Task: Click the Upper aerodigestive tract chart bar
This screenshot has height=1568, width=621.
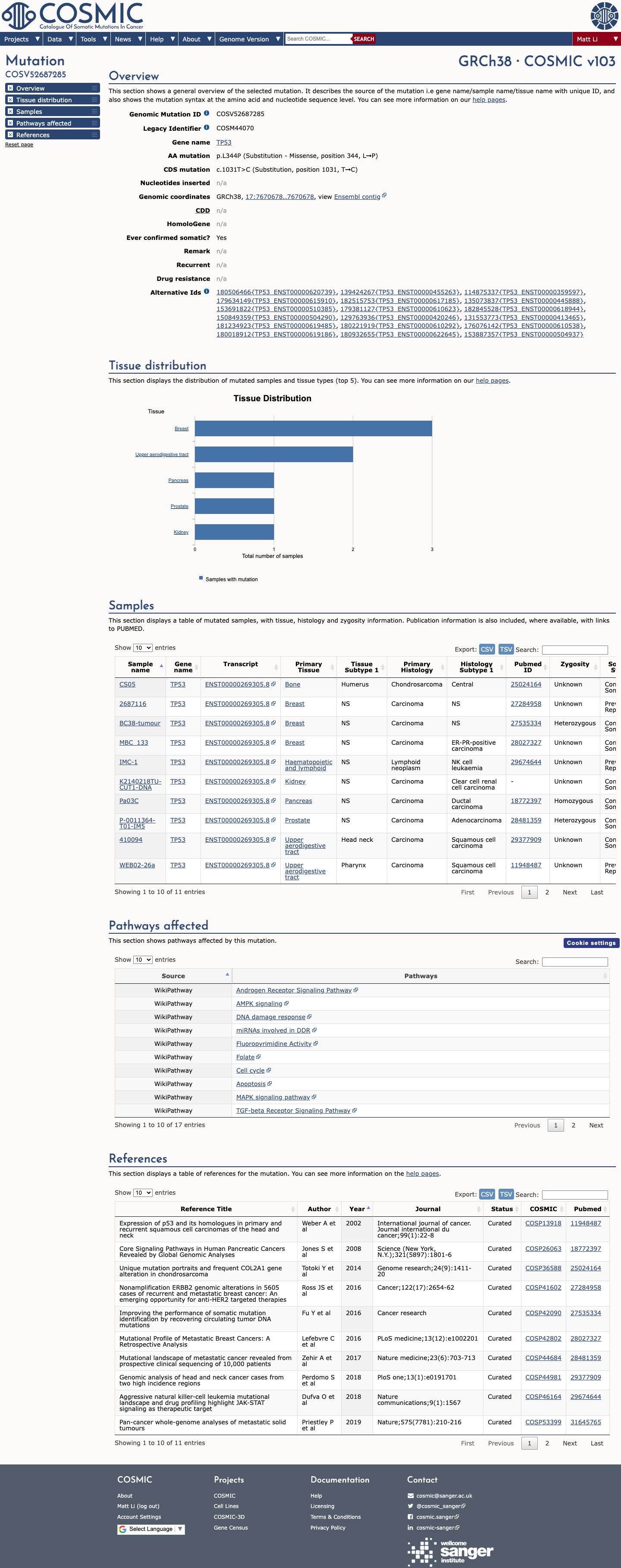Action: coord(274,454)
